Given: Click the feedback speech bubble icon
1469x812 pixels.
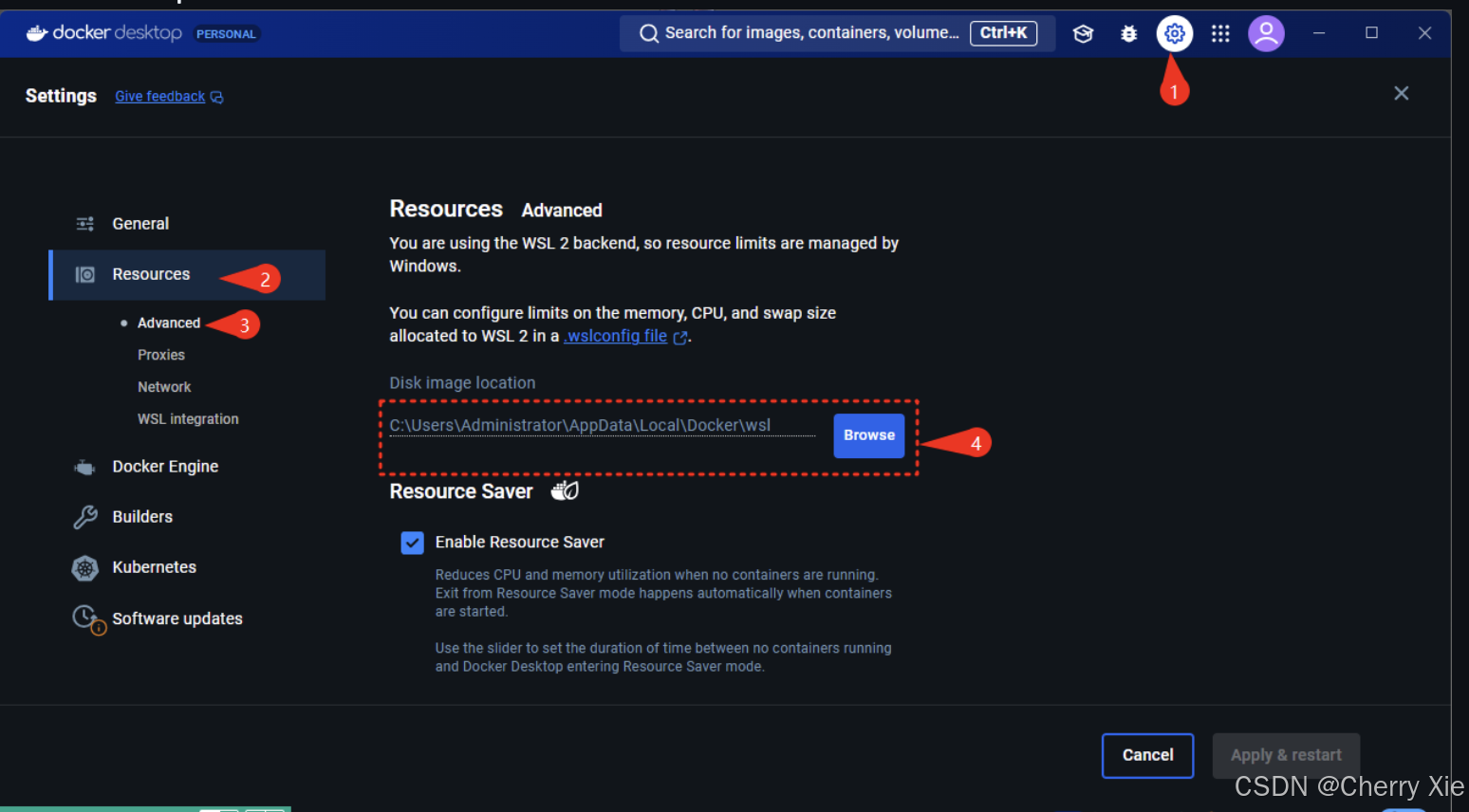Looking at the screenshot, I should 216,97.
